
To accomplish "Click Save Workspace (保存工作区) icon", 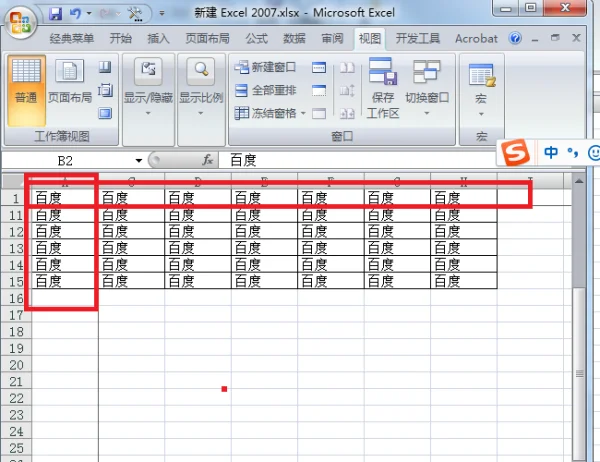I will 382,87.
